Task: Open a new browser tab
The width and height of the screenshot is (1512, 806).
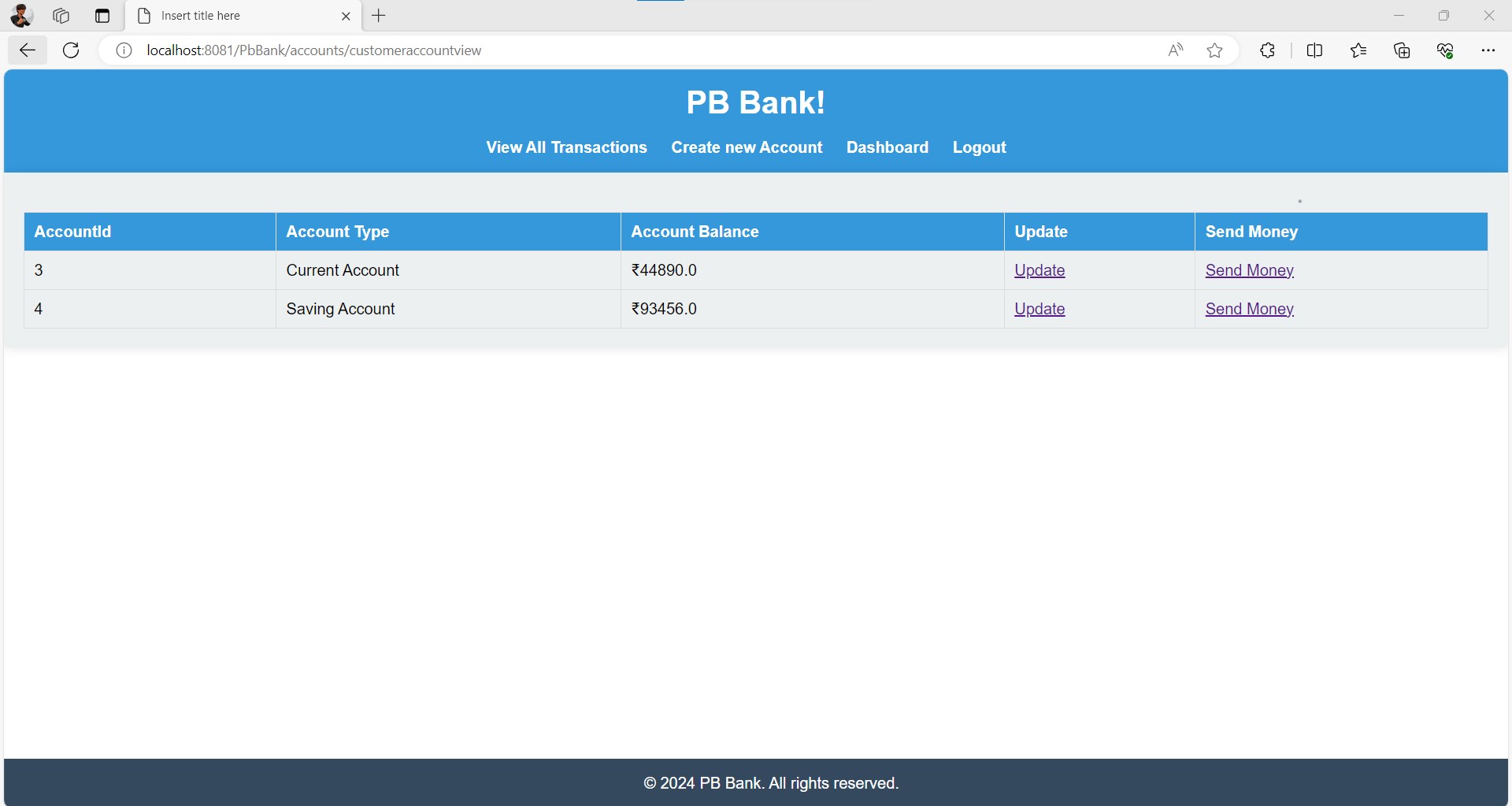Action: pyautogui.click(x=379, y=16)
